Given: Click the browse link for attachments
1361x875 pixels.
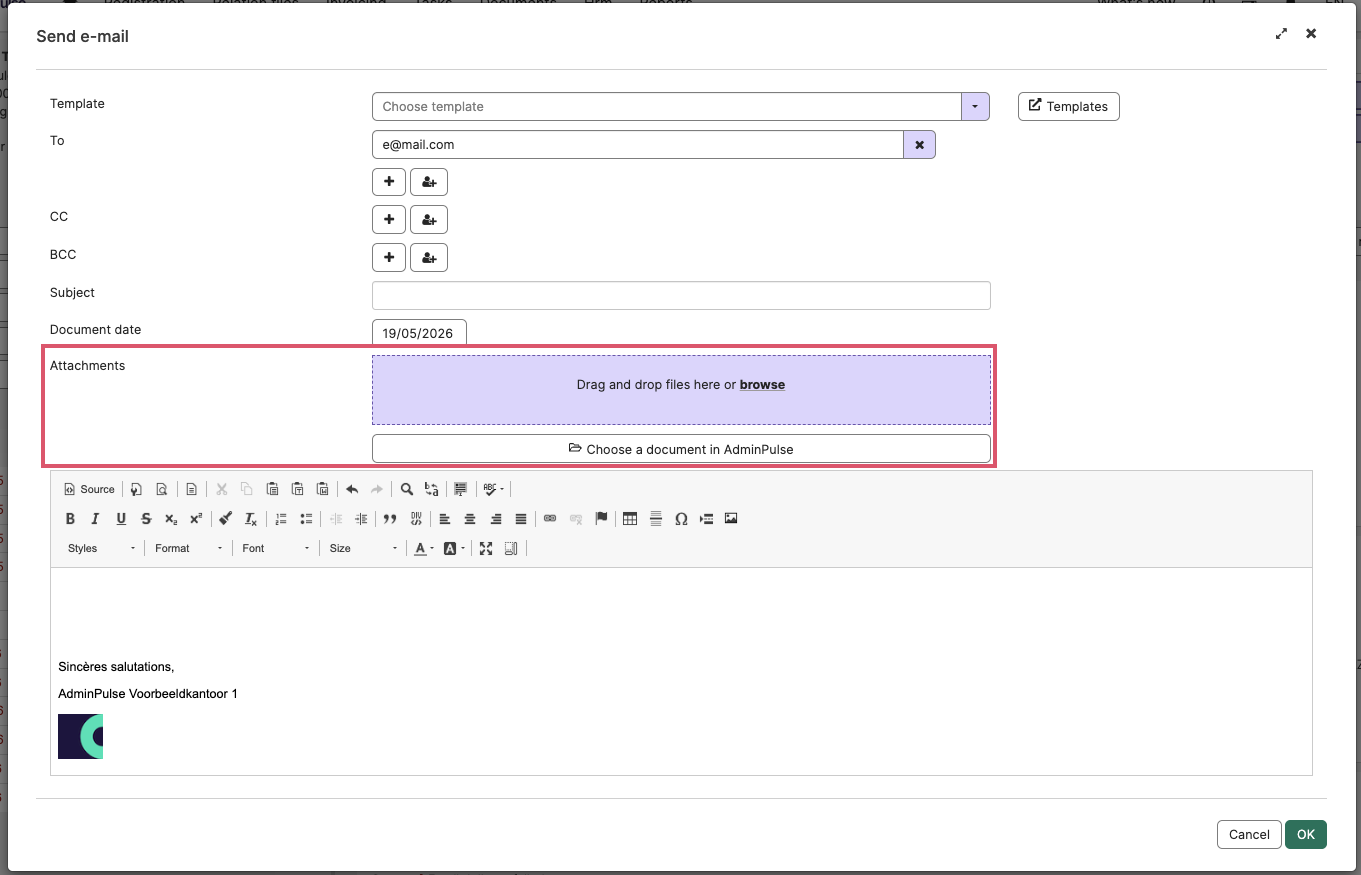Looking at the screenshot, I should click(x=762, y=385).
